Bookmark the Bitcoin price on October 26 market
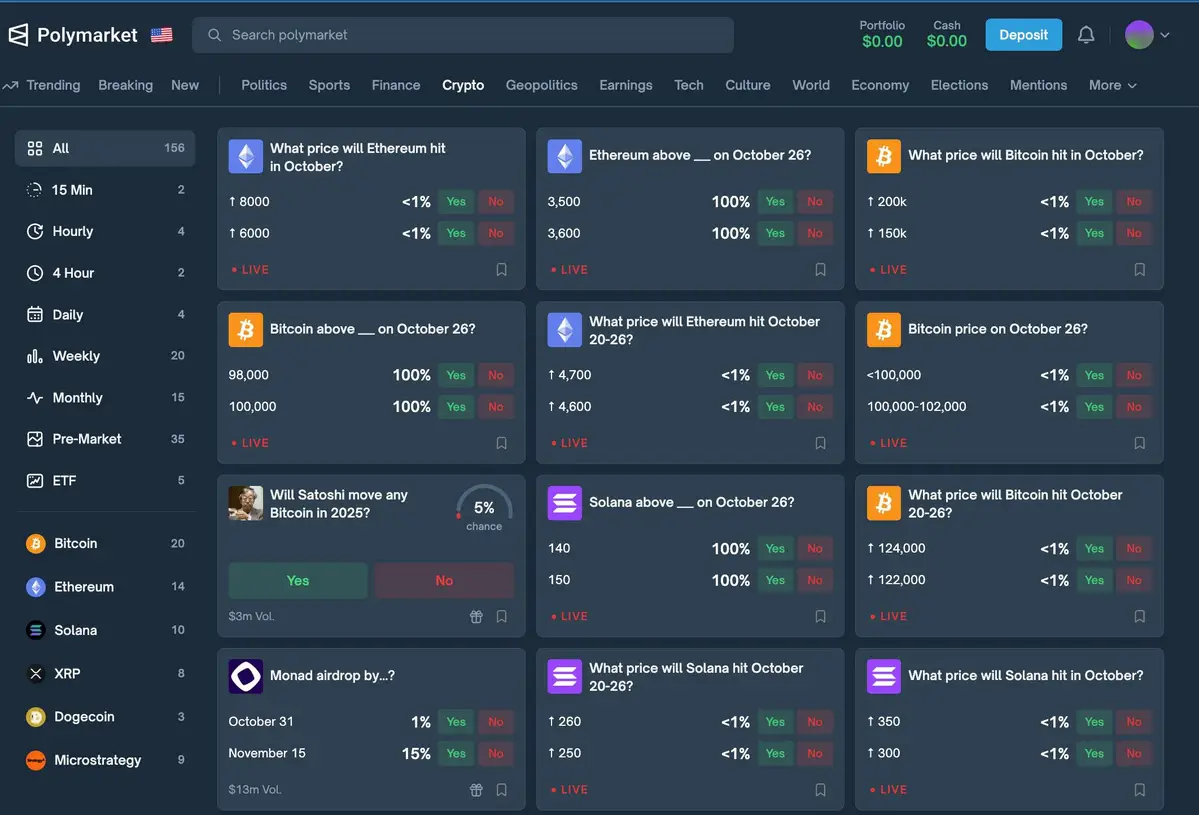 (x=1139, y=443)
